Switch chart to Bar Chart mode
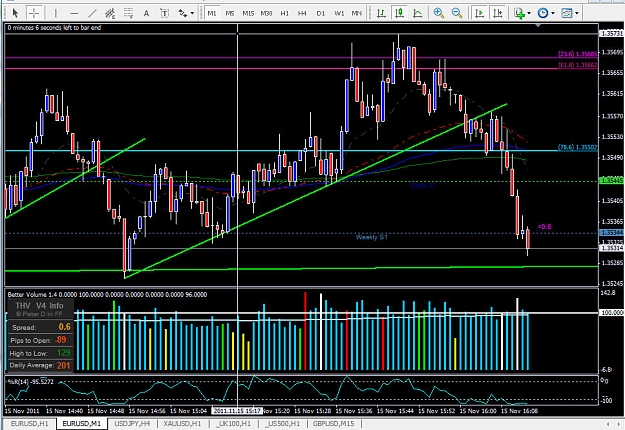The width and height of the screenshot is (625, 430). (x=381, y=13)
